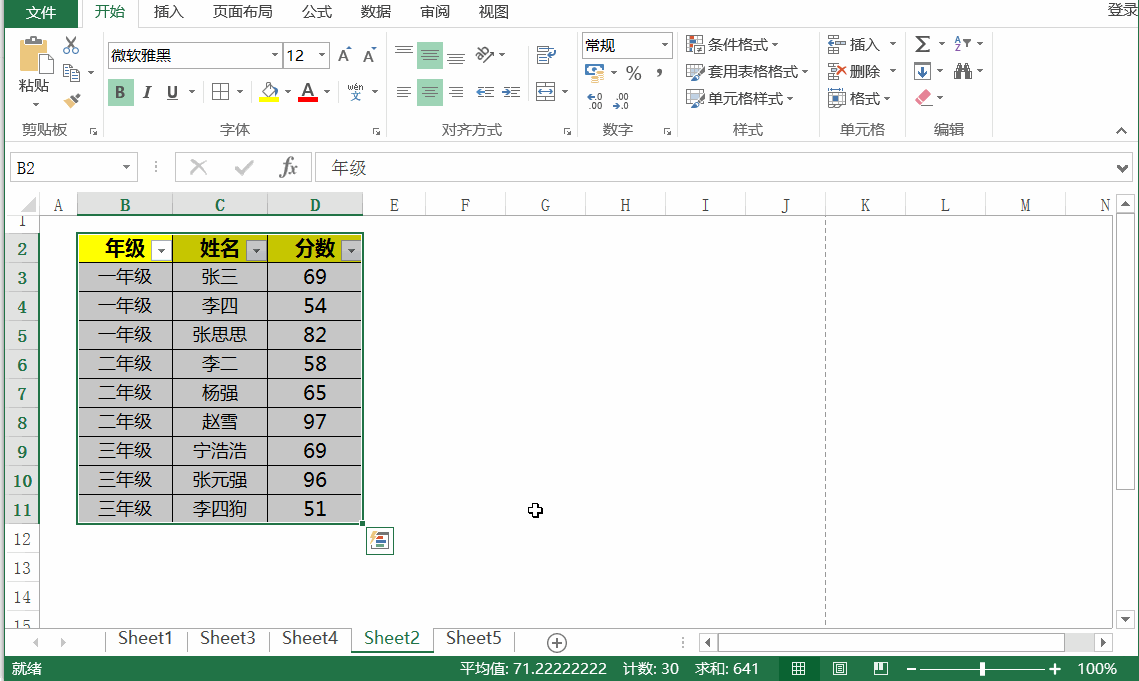This screenshot has height=681, width=1139.
Task: Click the Quick Analysis icon below table
Action: click(x=380, y=541)
